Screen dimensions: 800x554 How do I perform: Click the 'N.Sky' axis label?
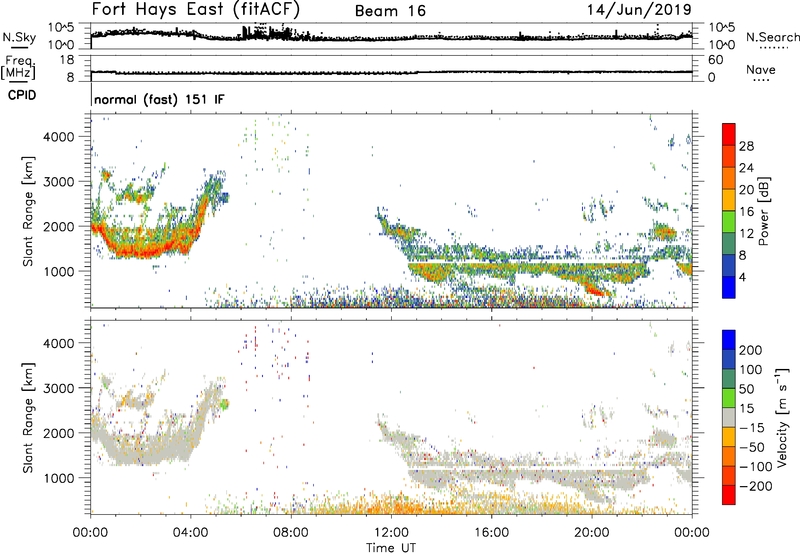point(19,37)
